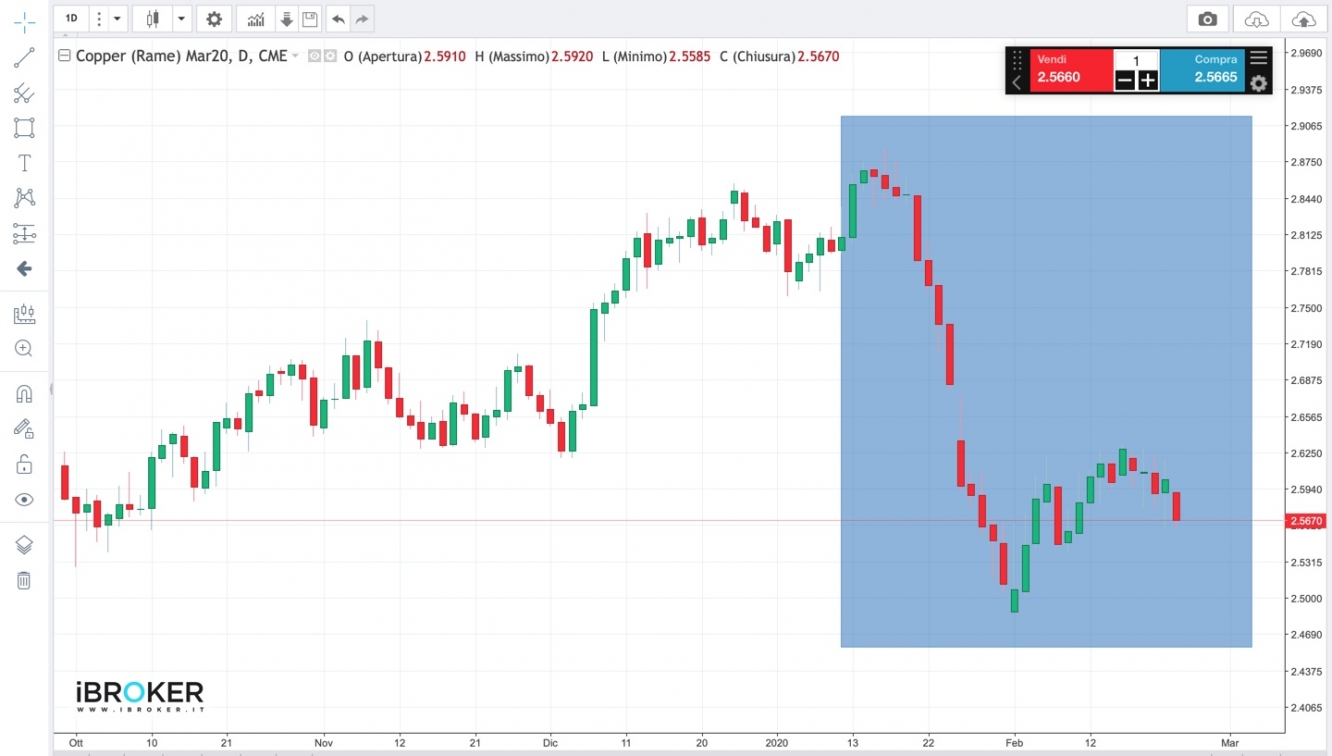Click the cloud upload icon
The width and height of the screenshot is (1332, 756).
coord(1304,19)
